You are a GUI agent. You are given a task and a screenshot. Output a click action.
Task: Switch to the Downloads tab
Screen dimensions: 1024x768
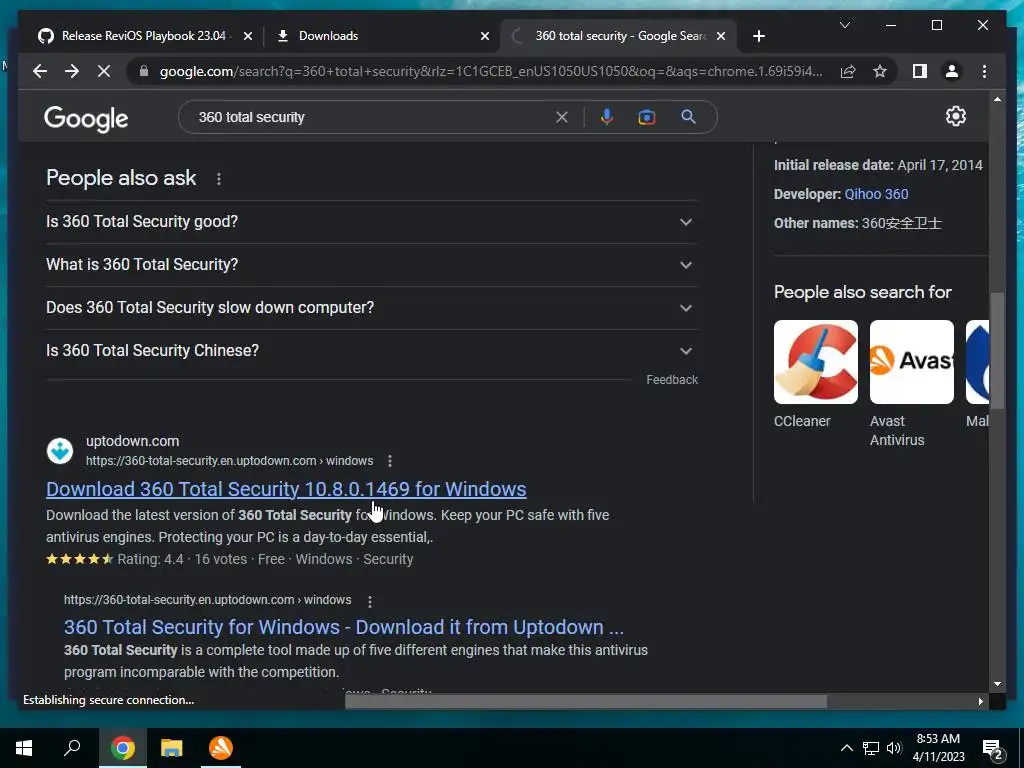point(382,36)
